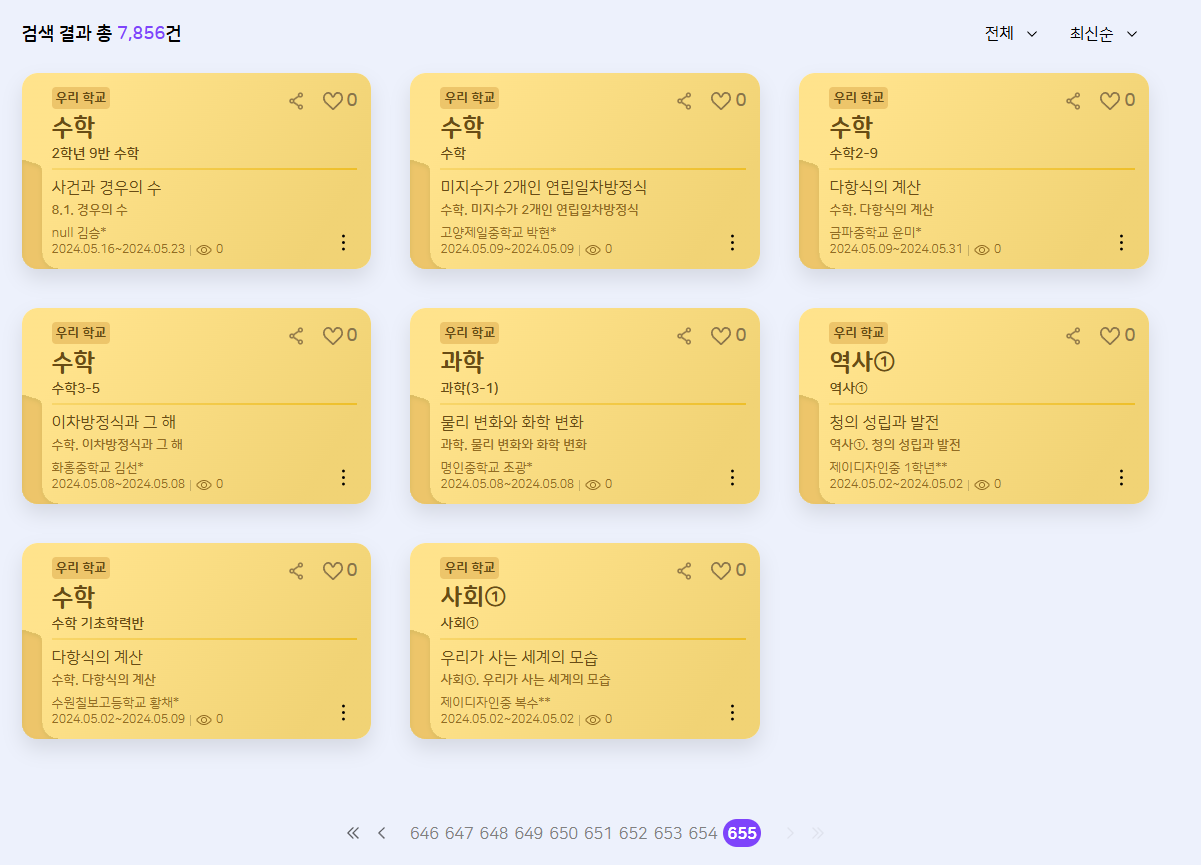Open more options on 다항식의 계산 수학2-9 card
The height and width of the screenshot is (865, 1201).
point(1121,243)
